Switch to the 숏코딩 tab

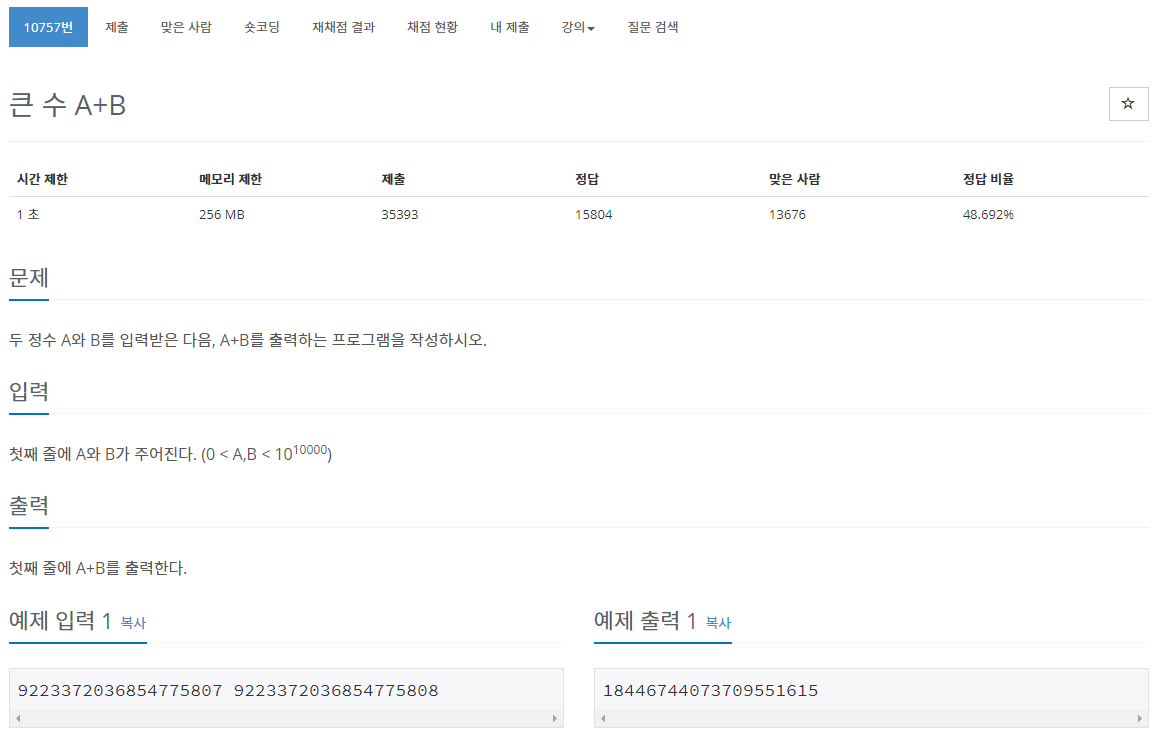click(262, 27)
